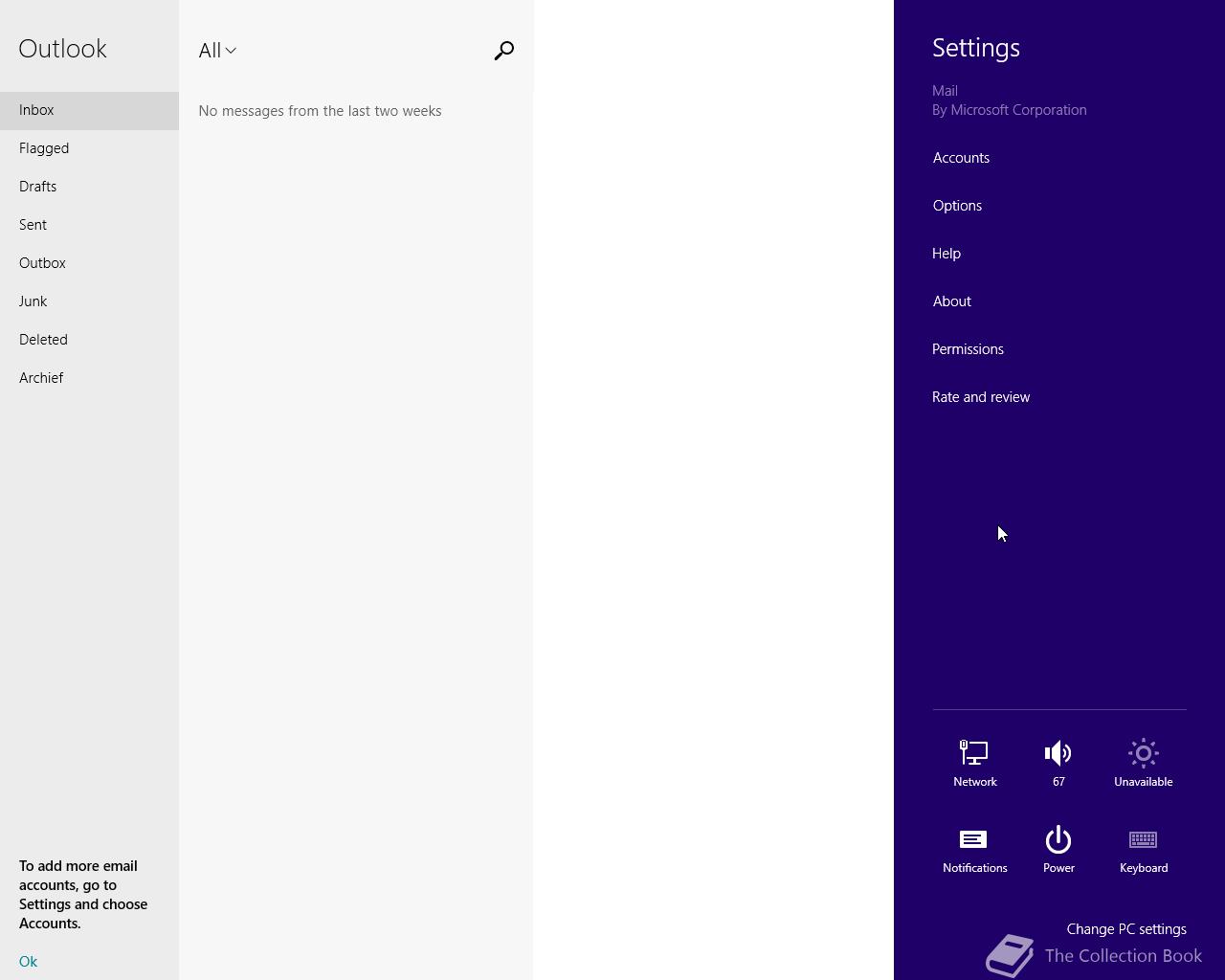Open the Network settings icon
The image size is (1225, 980).
(974, 763)
